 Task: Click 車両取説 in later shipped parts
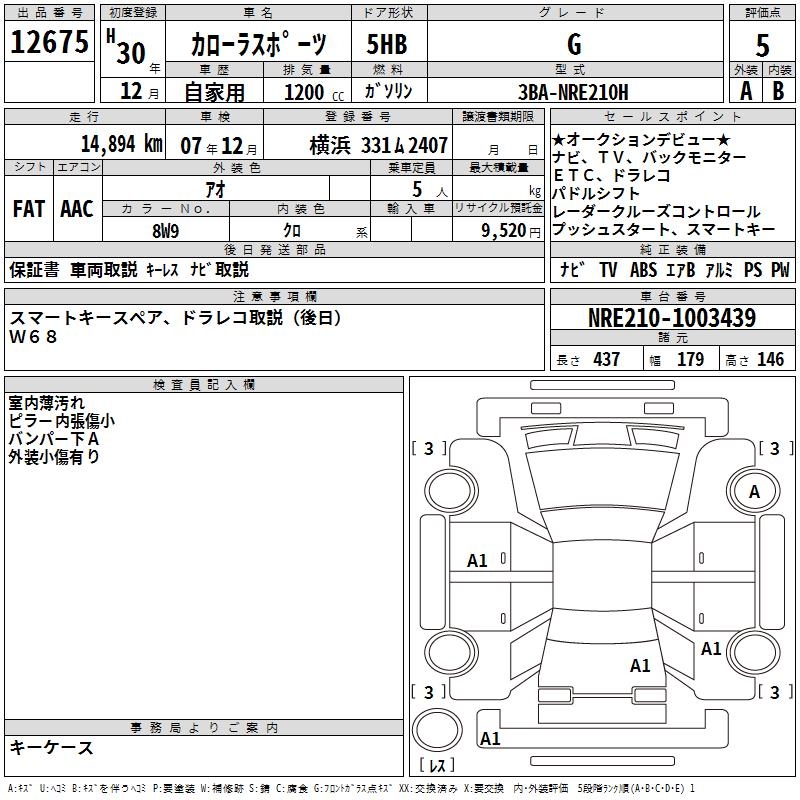click(x=104, y=269)
